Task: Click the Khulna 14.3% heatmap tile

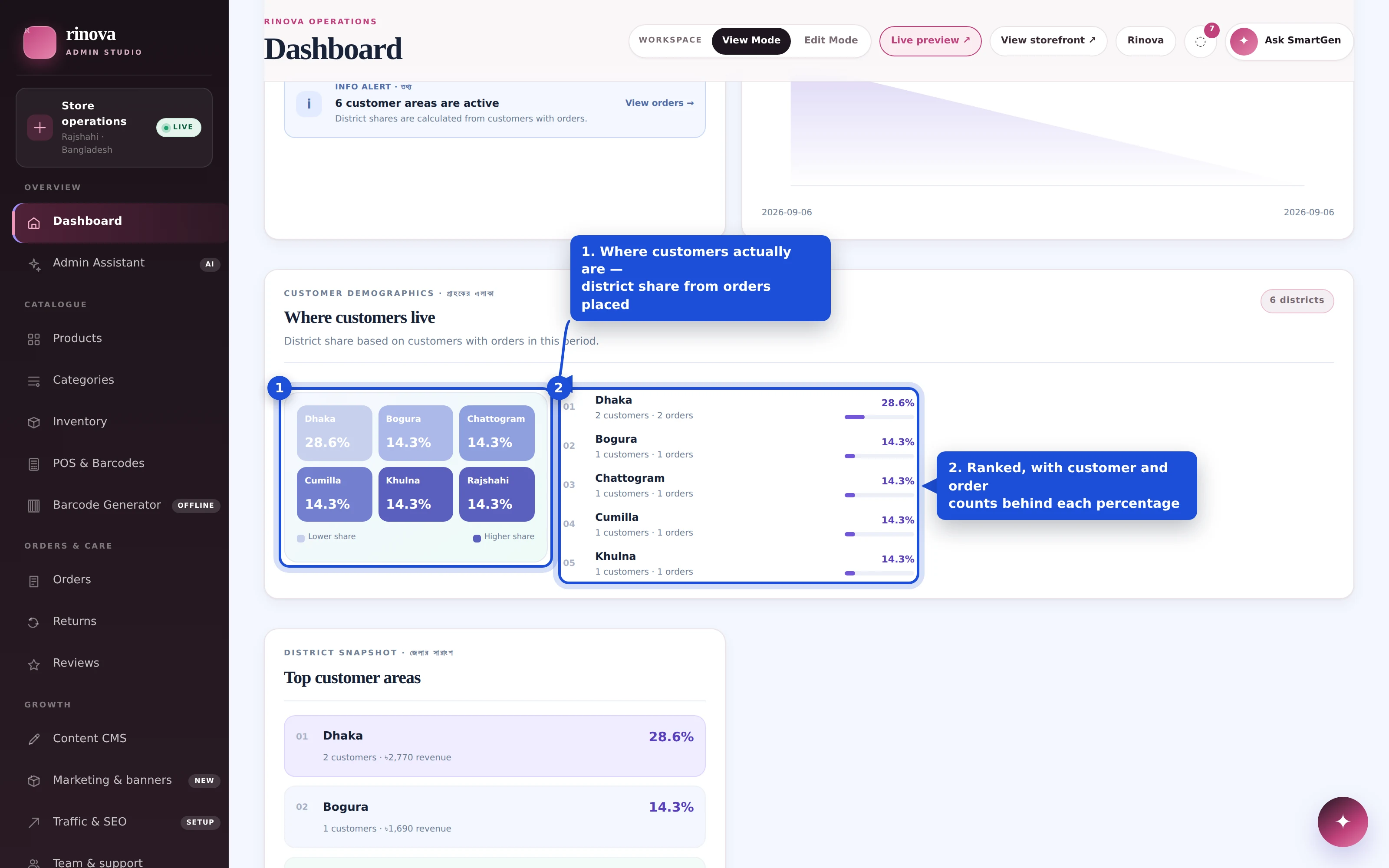Action: pyautogui.click(x=415, y=494)
